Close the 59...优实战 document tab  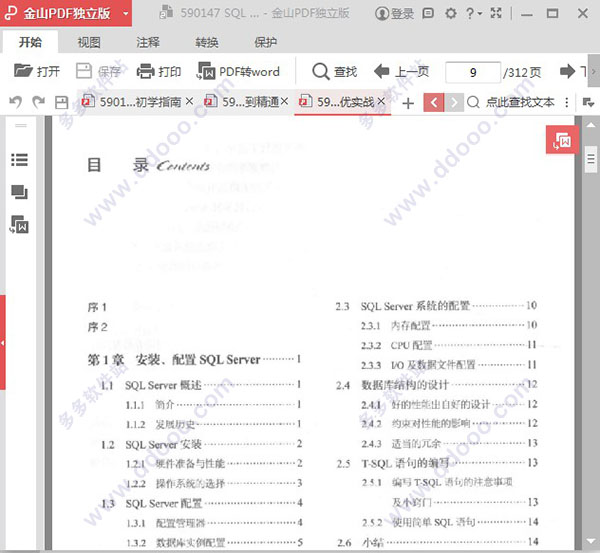click(381, 101)
